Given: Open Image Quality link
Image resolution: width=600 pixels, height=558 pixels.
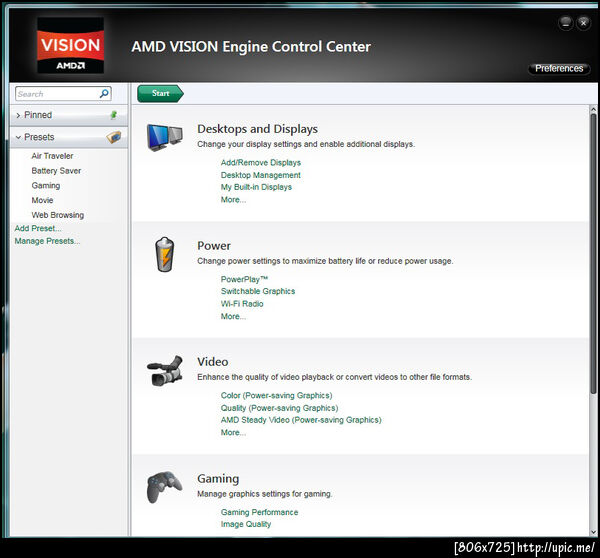Looking at the screenshot, I should coord(246,524).
